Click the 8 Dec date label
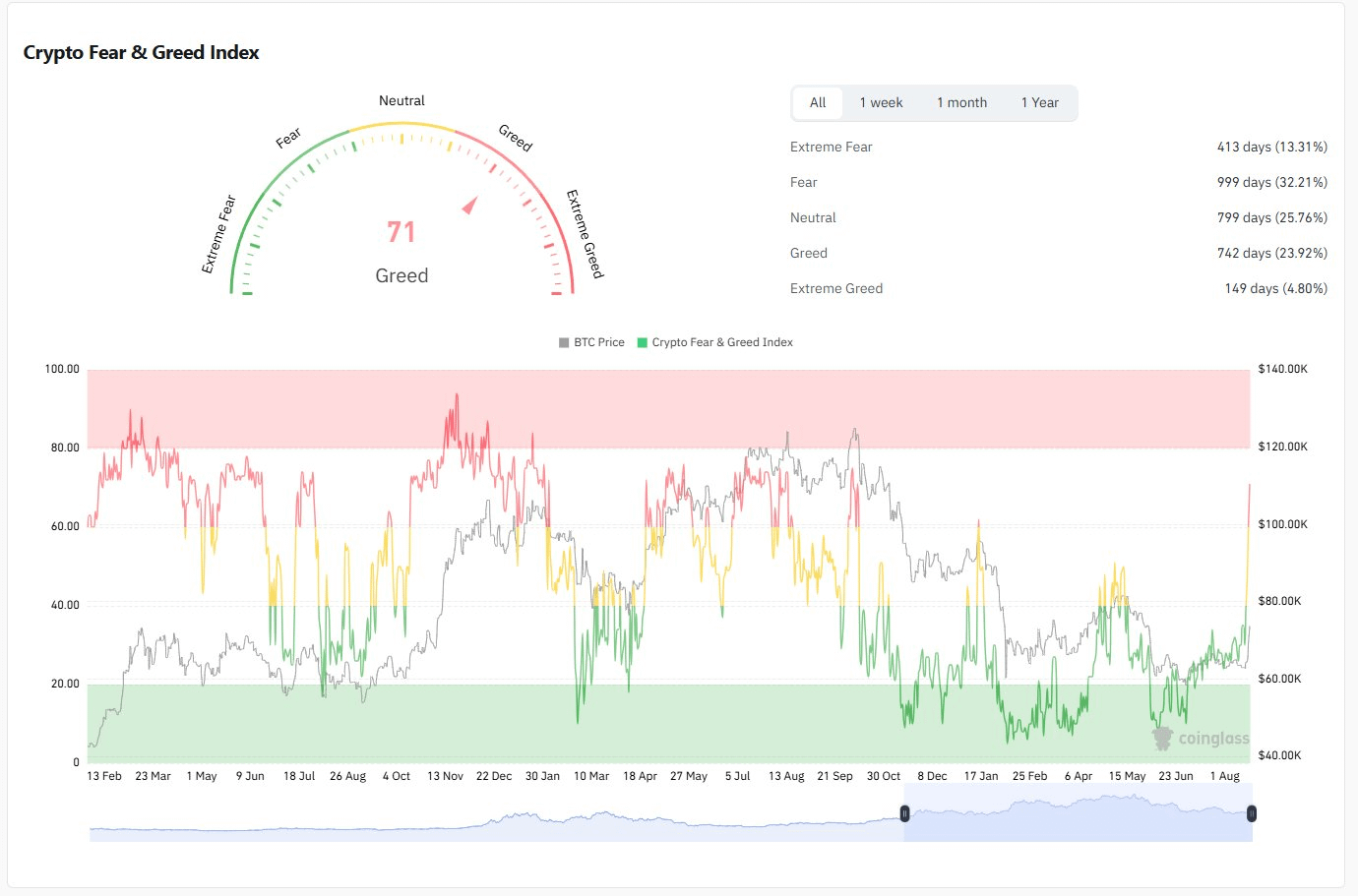 (932, 776)
